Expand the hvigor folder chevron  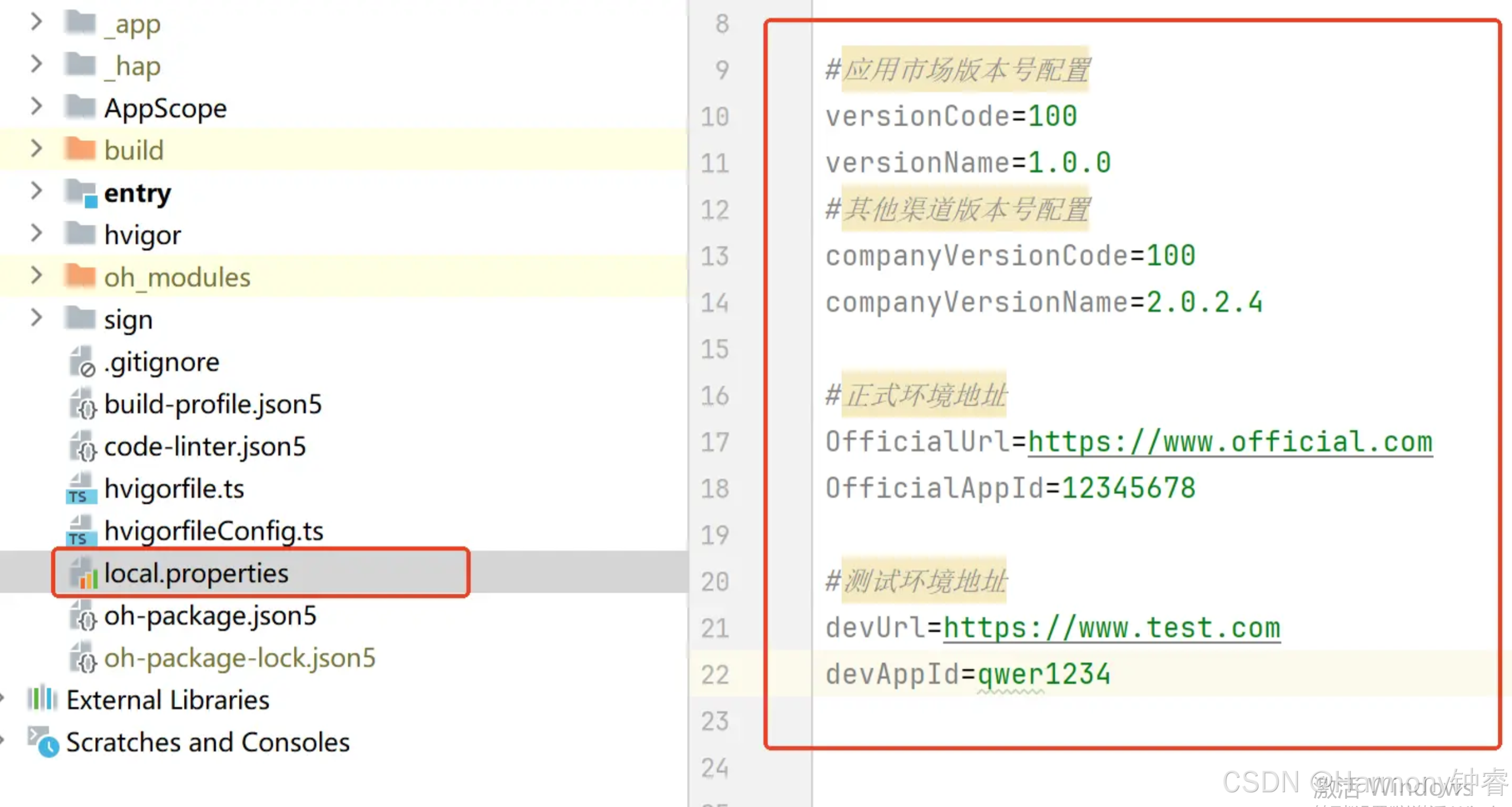point(37,234)
